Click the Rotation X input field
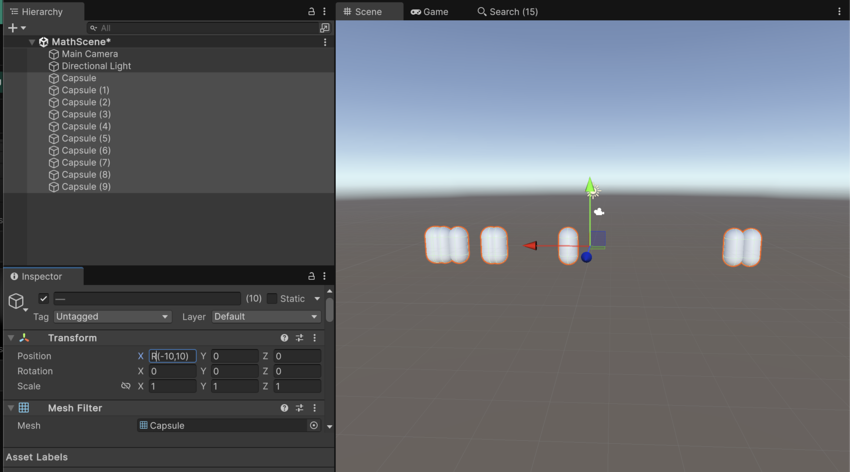Screen dimensions: 850x472 pos(172,371)
